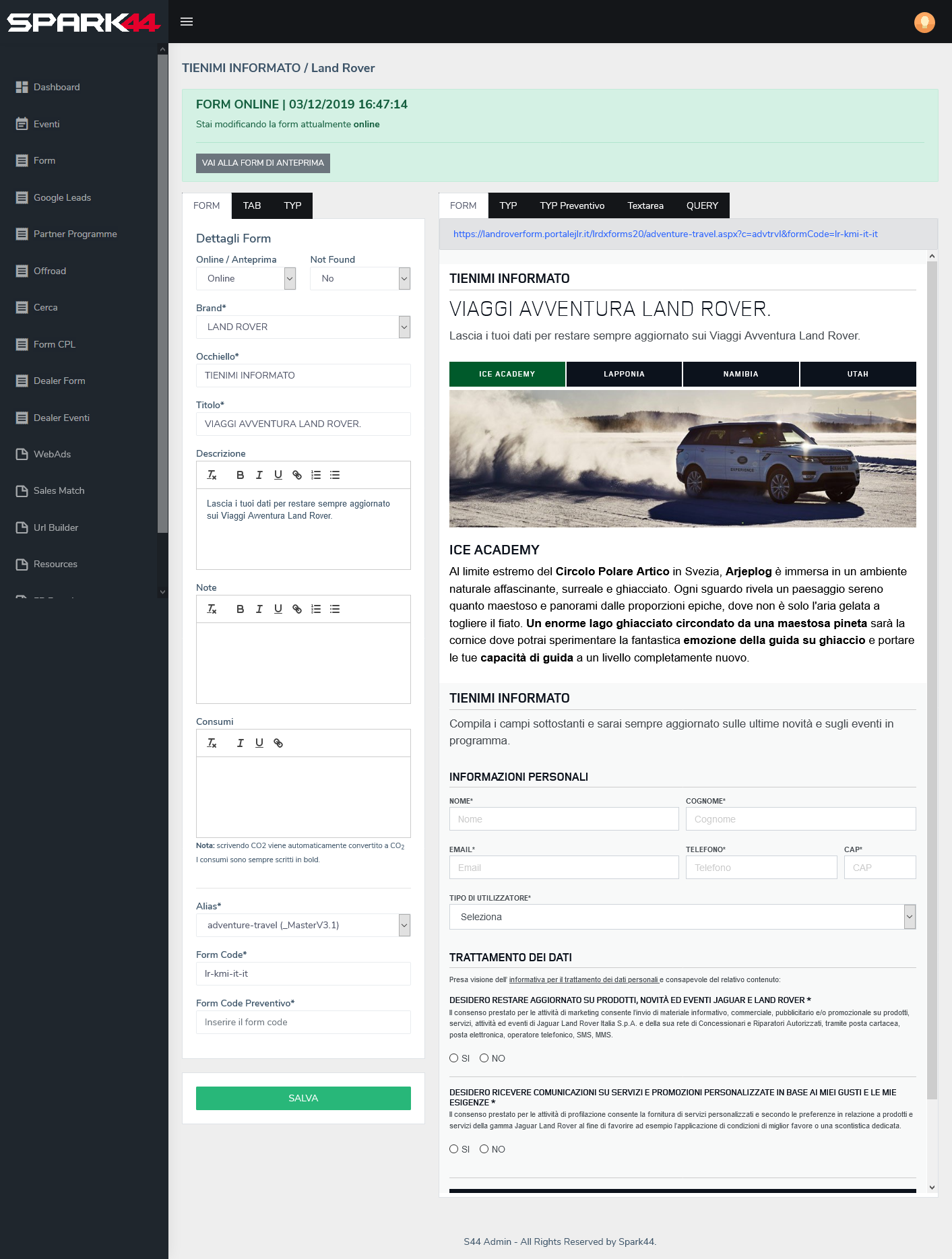
Task: Open the Not Found dropdown
Action: (x=360, y=278)
